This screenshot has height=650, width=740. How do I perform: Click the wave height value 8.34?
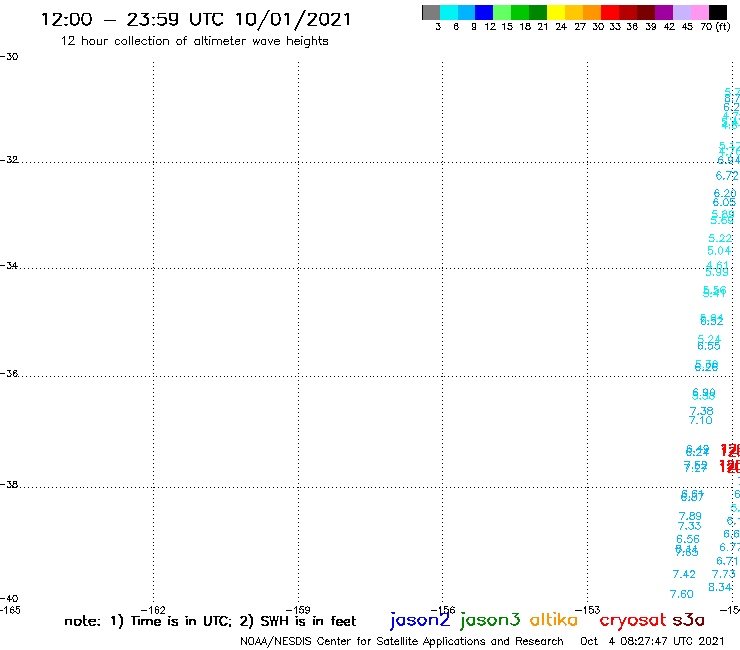point(720,588)
